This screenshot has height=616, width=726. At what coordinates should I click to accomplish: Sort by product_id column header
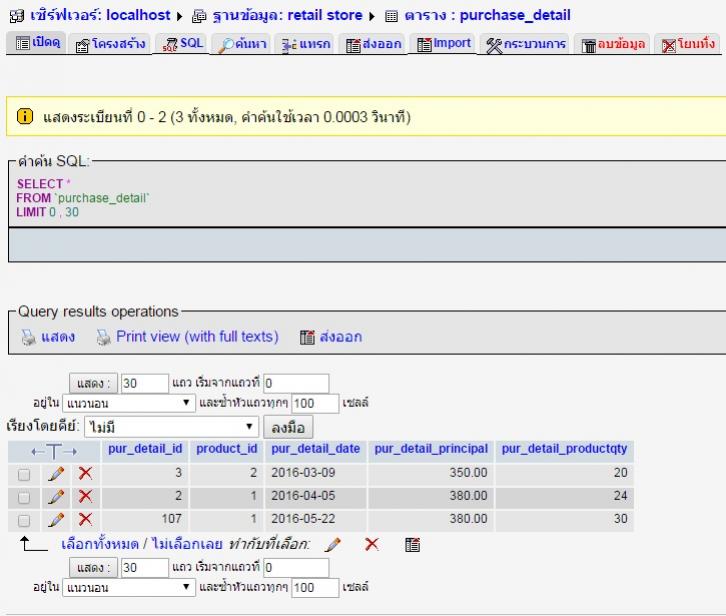pyautogui.click(x=227, y=449)
